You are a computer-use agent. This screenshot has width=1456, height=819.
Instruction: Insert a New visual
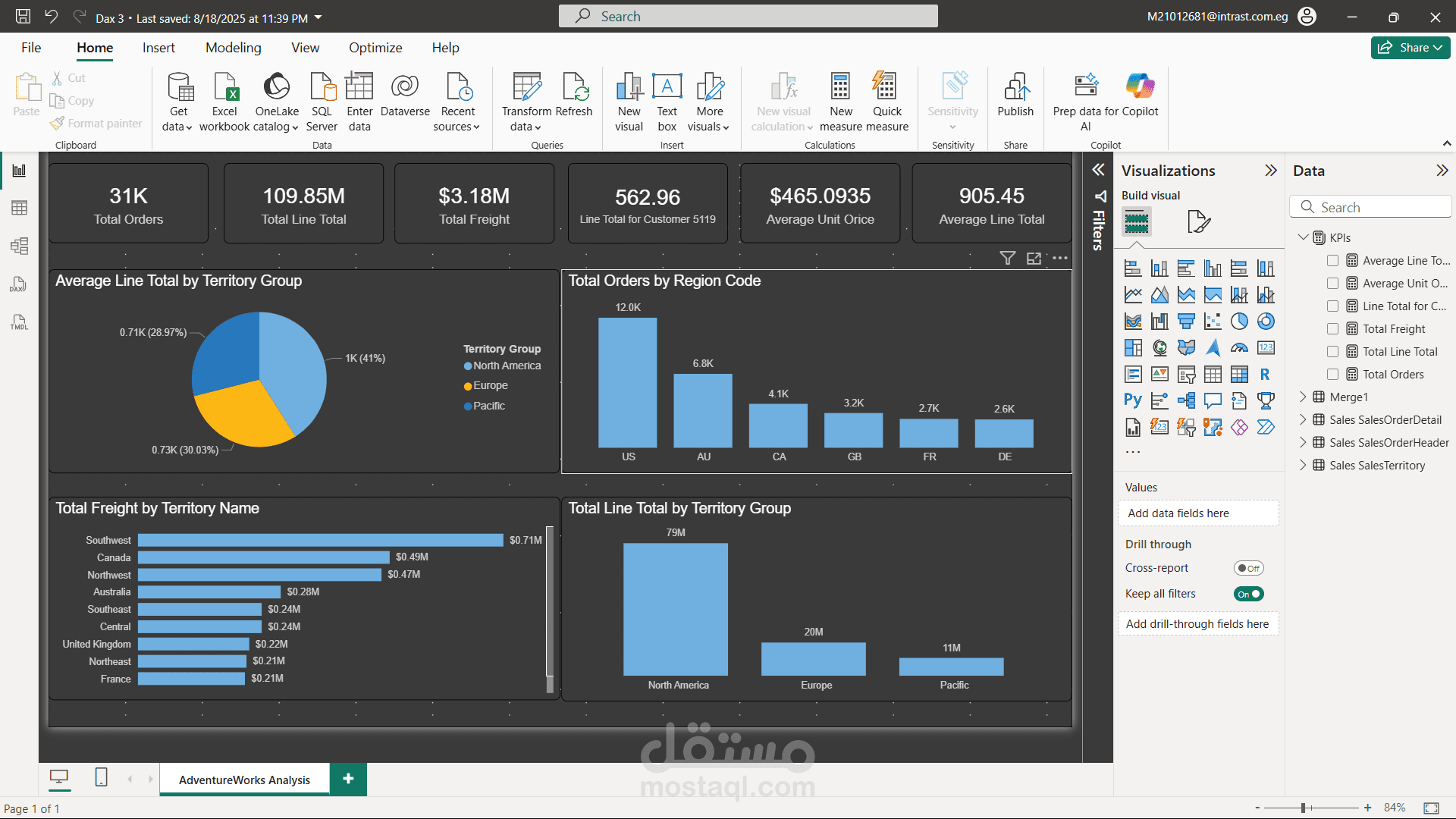629,102
